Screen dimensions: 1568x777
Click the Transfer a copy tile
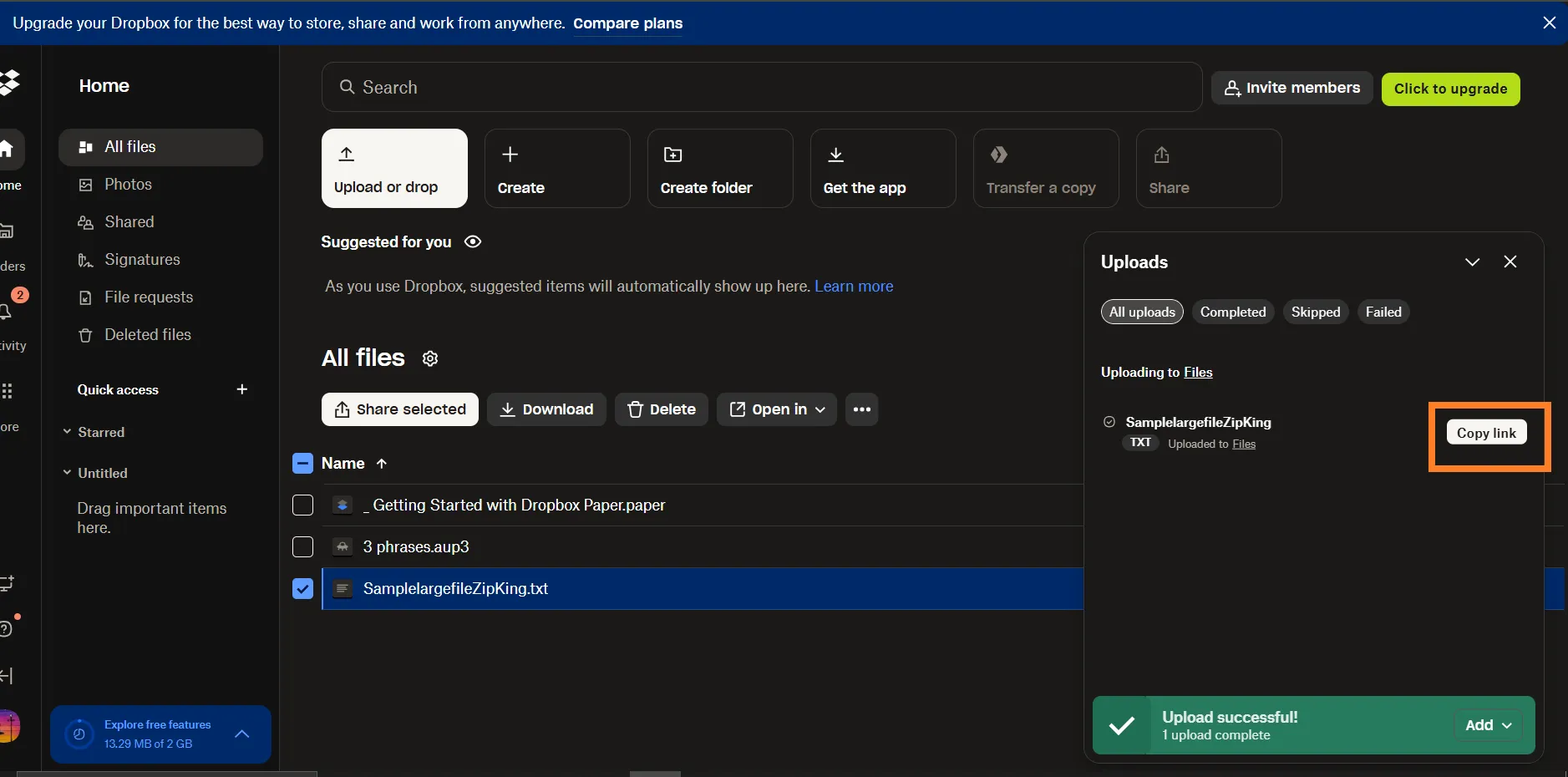coord(1046,168)
